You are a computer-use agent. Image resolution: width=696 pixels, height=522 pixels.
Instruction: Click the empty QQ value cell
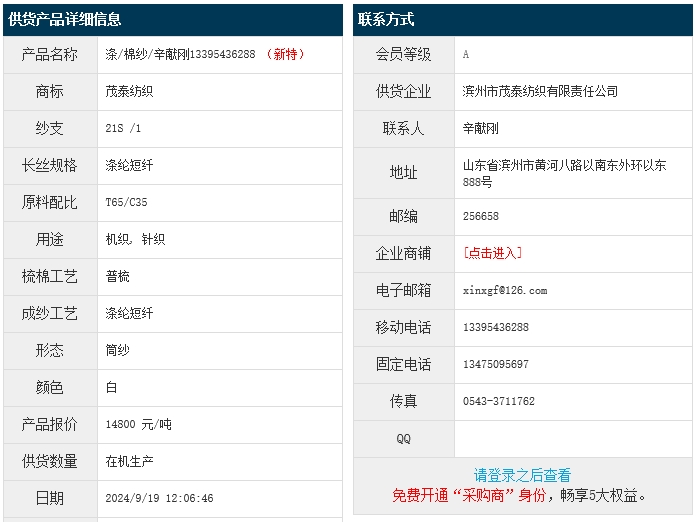(x=572, y=438)
